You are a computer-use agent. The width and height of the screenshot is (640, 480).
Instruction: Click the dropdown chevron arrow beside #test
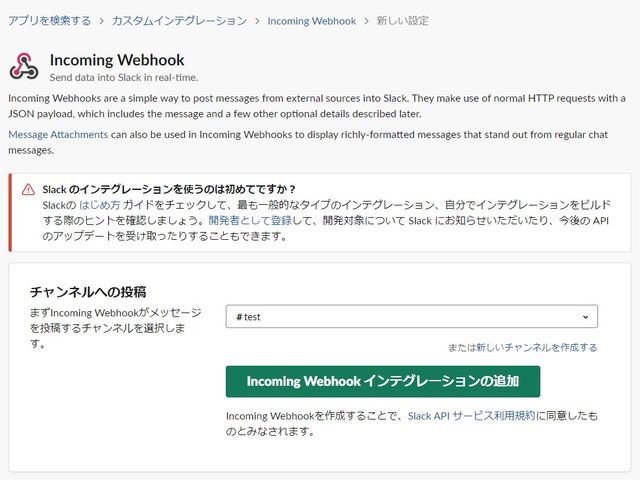585,317
